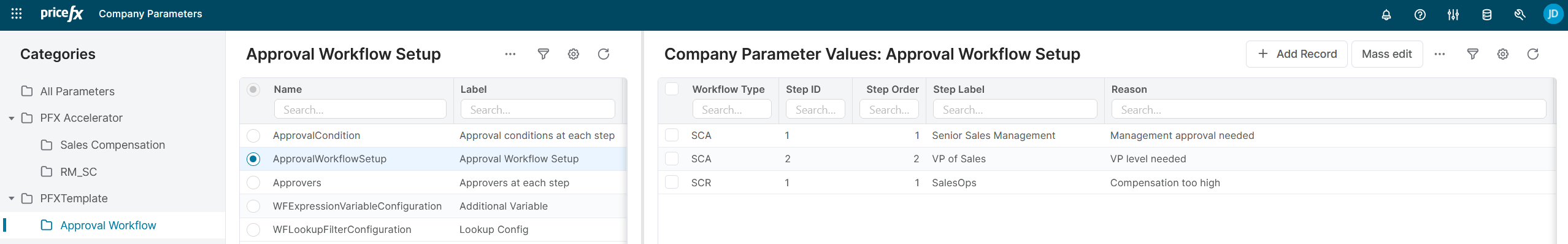The height and width of the screenshot is (244, 1568).
Task: Open settings gear in Company Parameter Values panel
Action: (x=1503, y=54)
